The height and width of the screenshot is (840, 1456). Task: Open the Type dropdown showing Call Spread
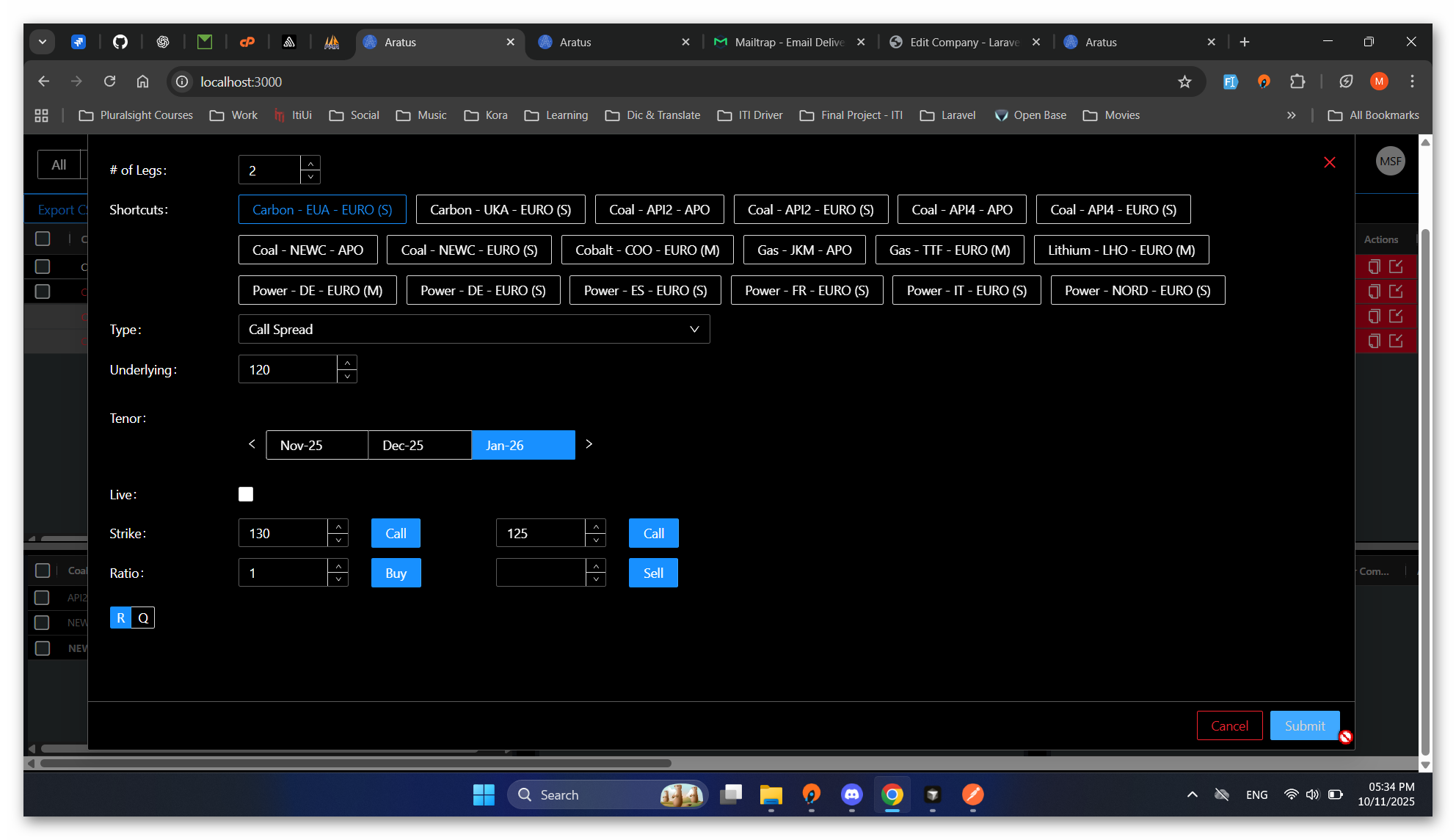[x=474, y=329]
